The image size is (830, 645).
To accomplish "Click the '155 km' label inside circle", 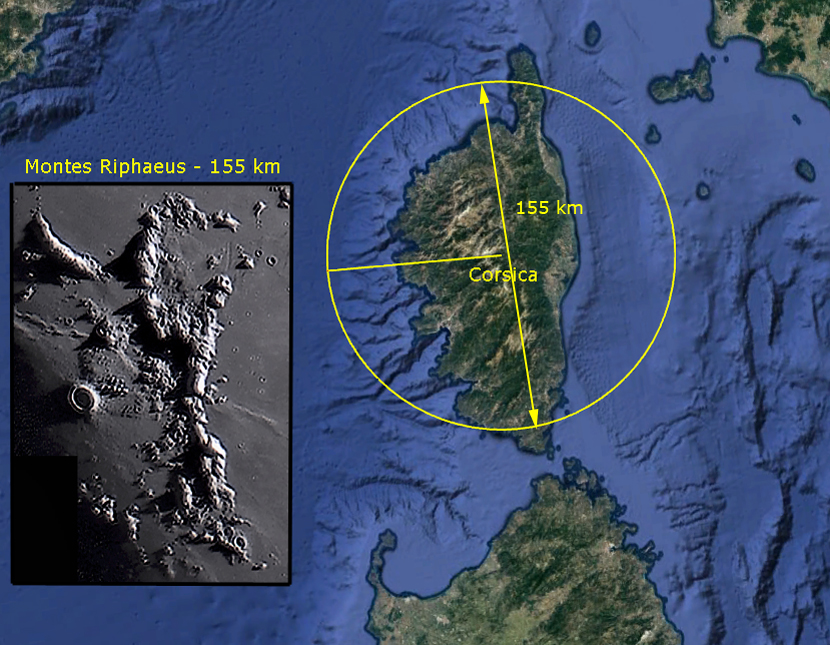I will (x=549, y=207).
